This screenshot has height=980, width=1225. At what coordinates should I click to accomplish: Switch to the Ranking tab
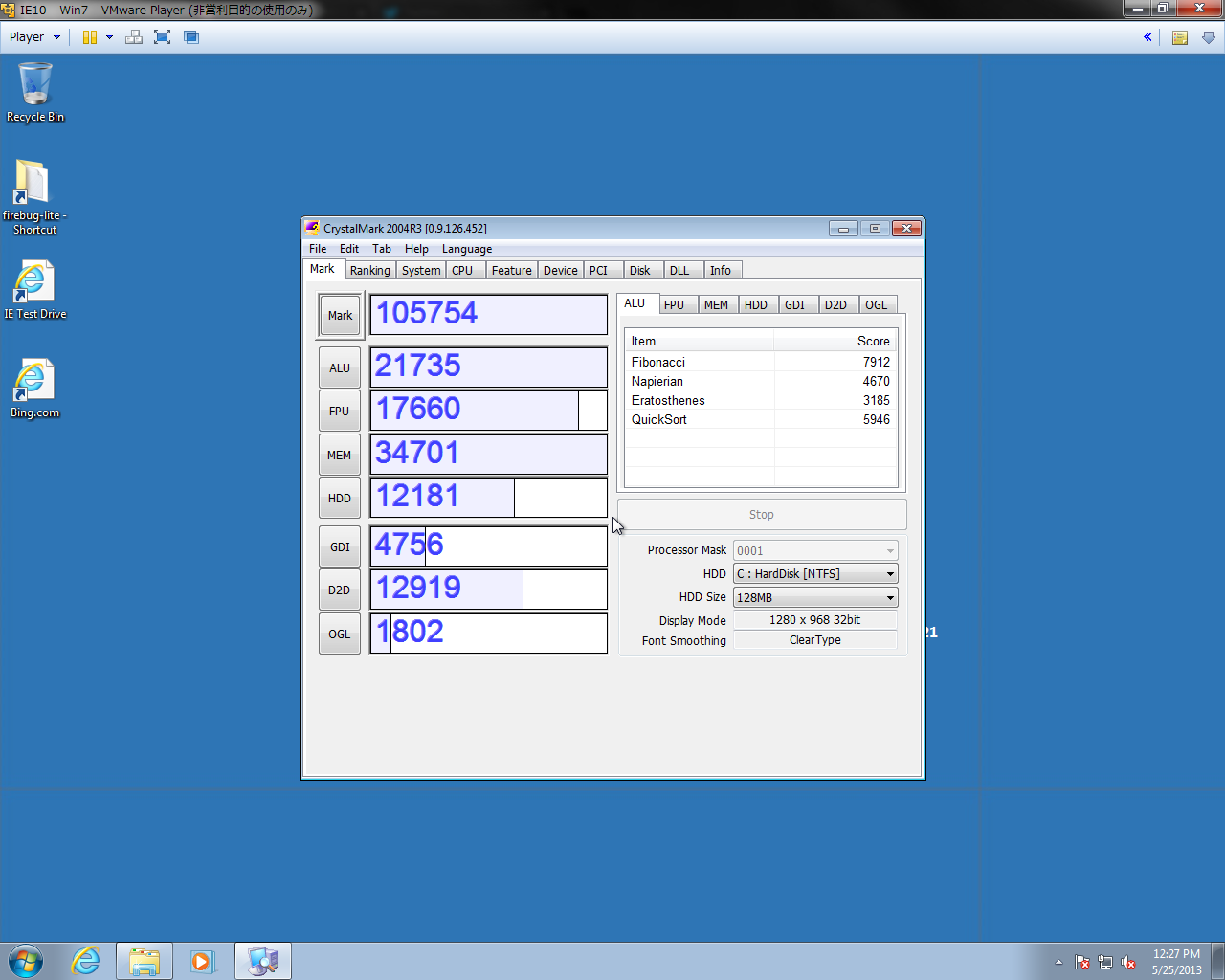coord(369,271)
